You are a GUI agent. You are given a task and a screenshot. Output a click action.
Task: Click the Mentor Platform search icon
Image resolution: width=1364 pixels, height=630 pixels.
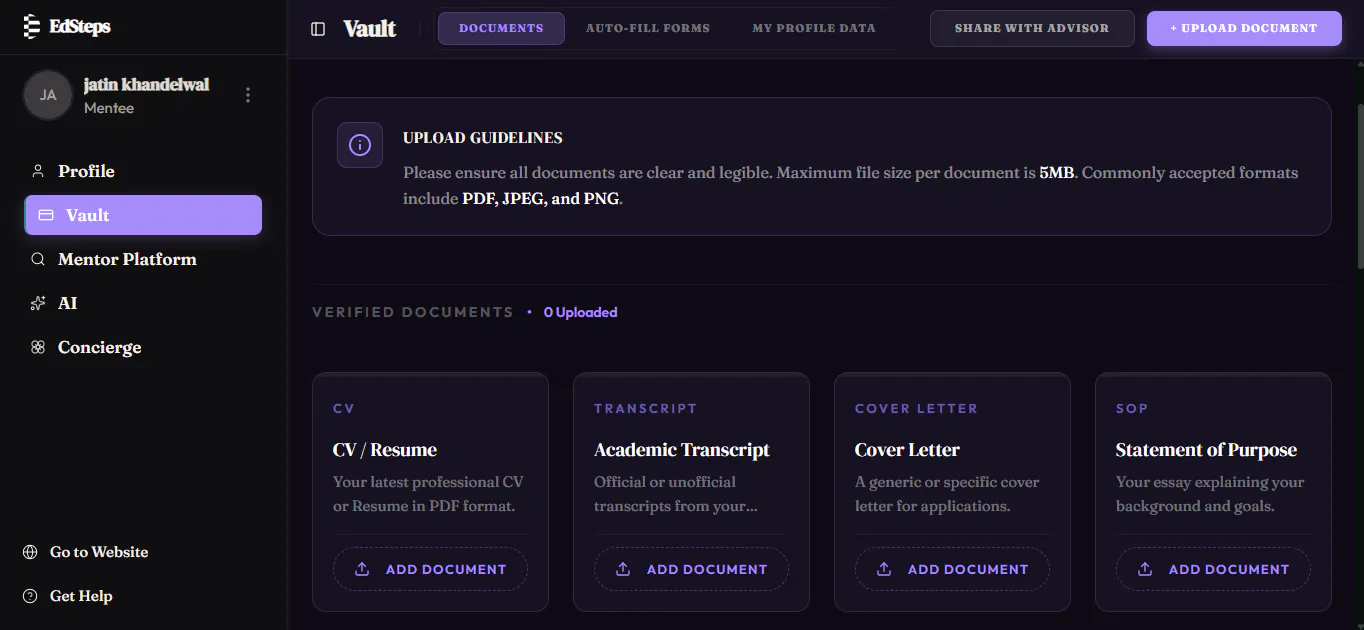pyautogui.click(x=38, y=259)
